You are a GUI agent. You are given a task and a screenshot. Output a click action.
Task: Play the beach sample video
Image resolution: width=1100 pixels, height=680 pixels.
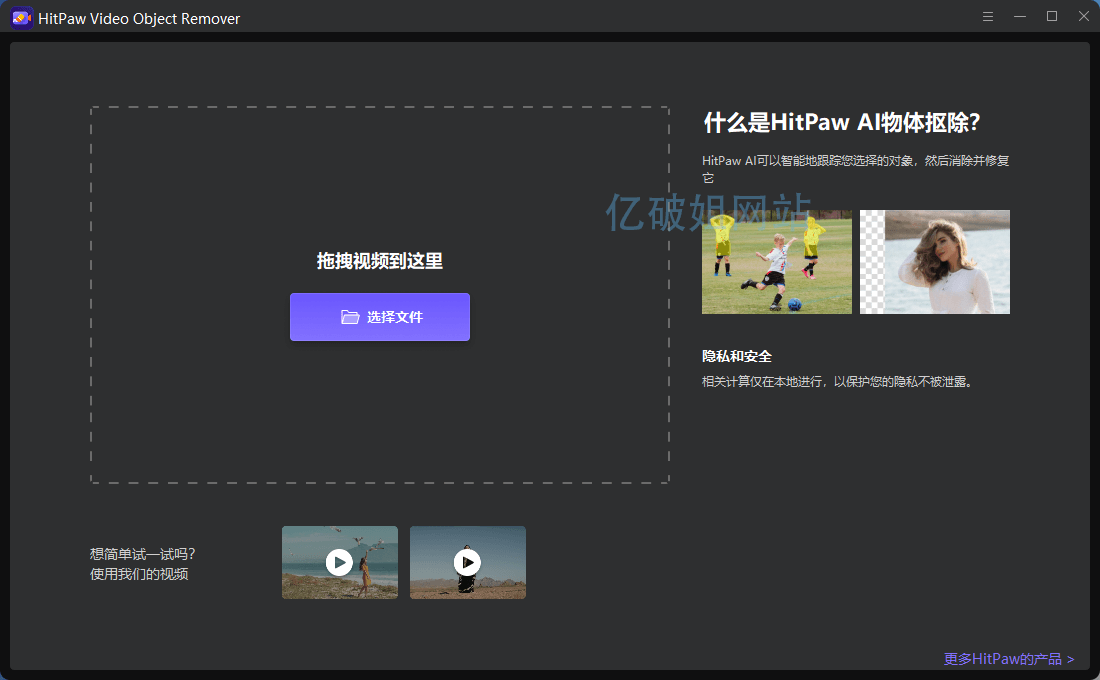(339, 562)
